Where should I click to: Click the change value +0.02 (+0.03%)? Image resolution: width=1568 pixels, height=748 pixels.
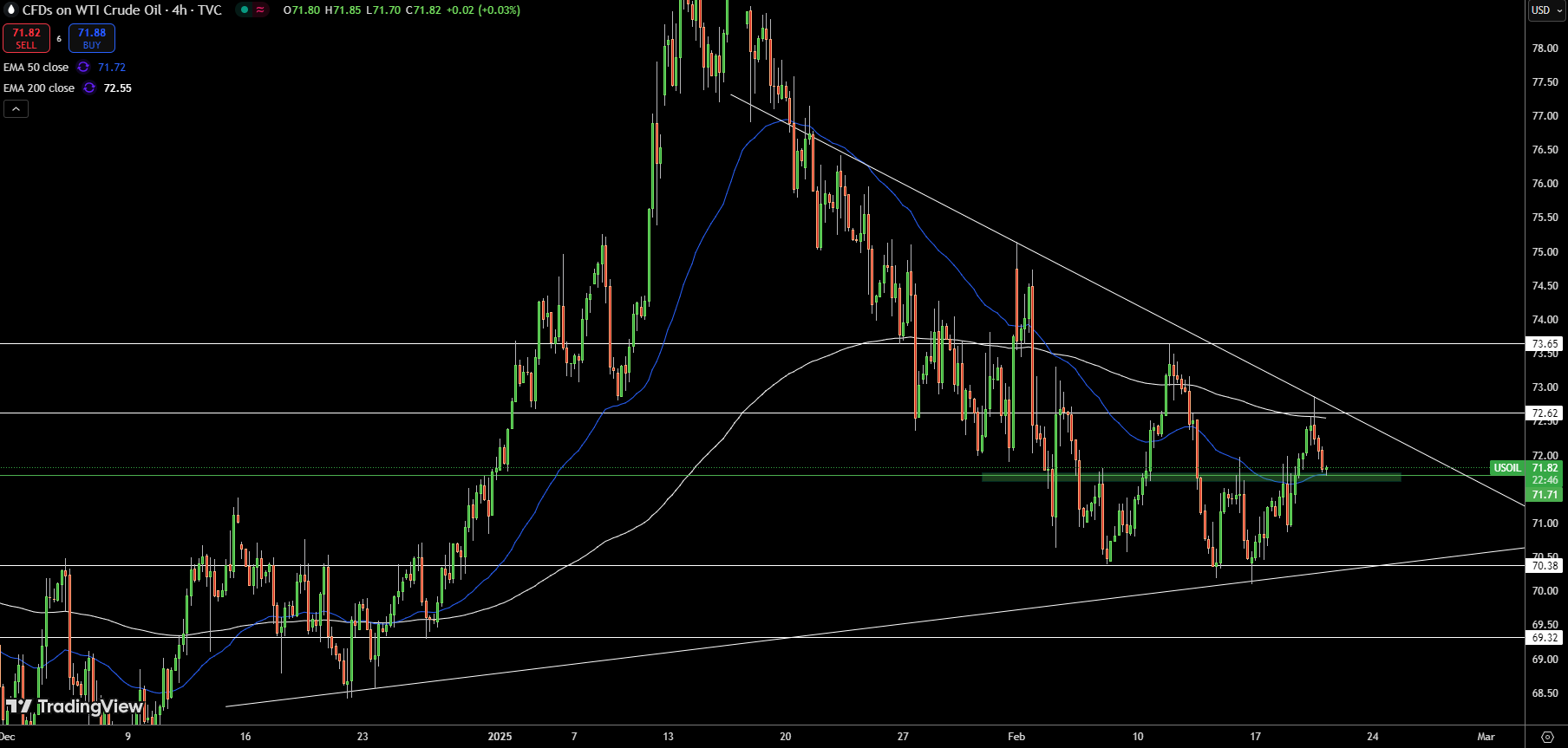(483, 10)
